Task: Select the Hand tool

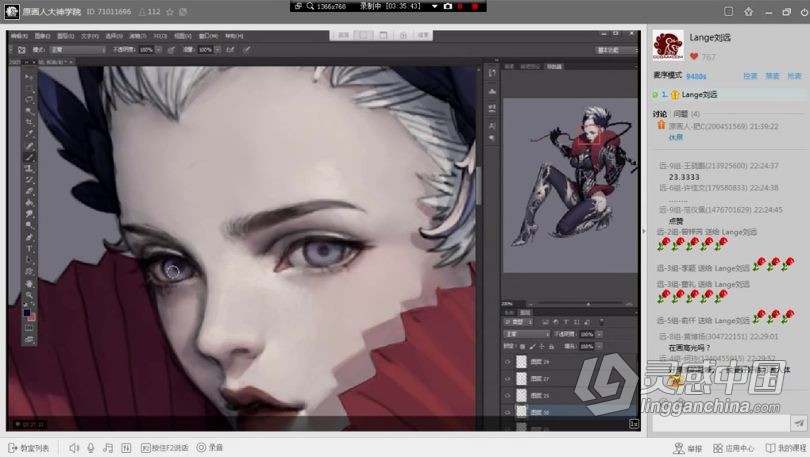Action: point(29,283)
